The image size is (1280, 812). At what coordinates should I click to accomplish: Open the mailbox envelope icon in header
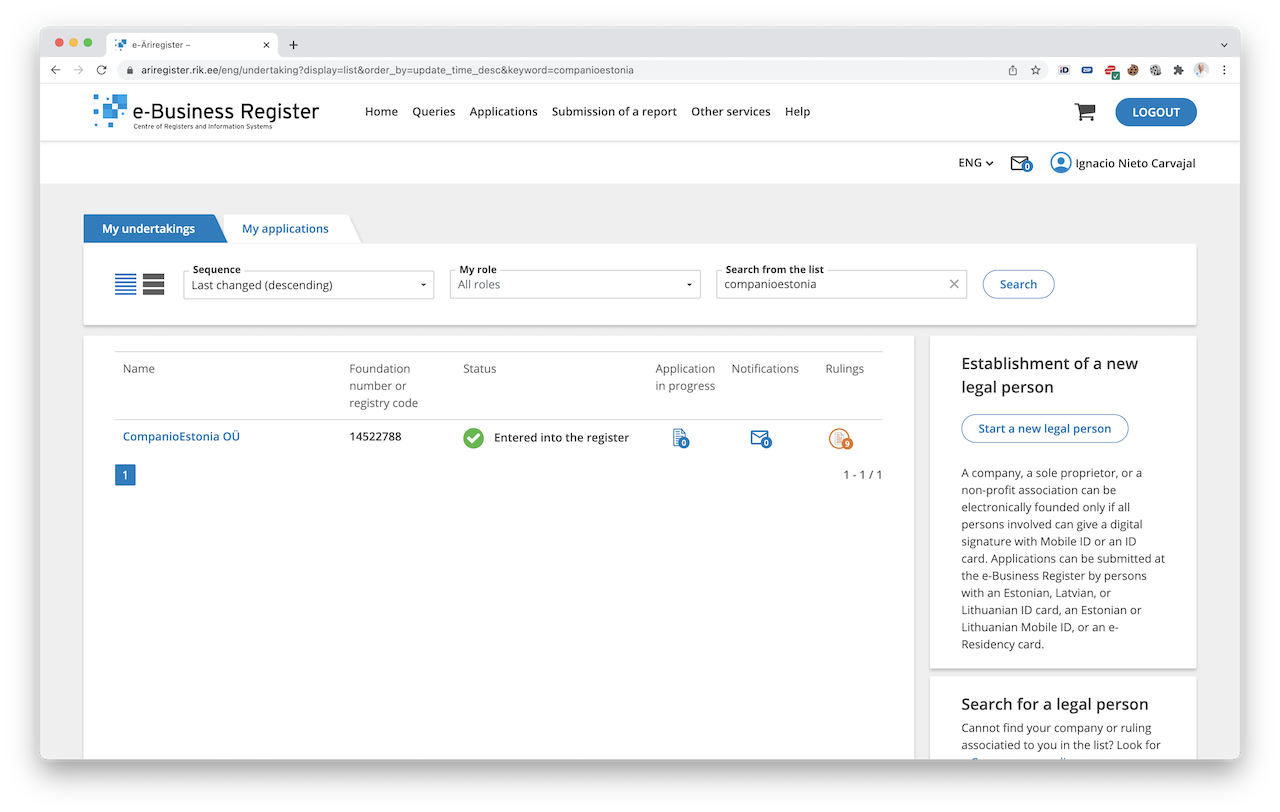pyautogui.click(x=1019, y=163)
